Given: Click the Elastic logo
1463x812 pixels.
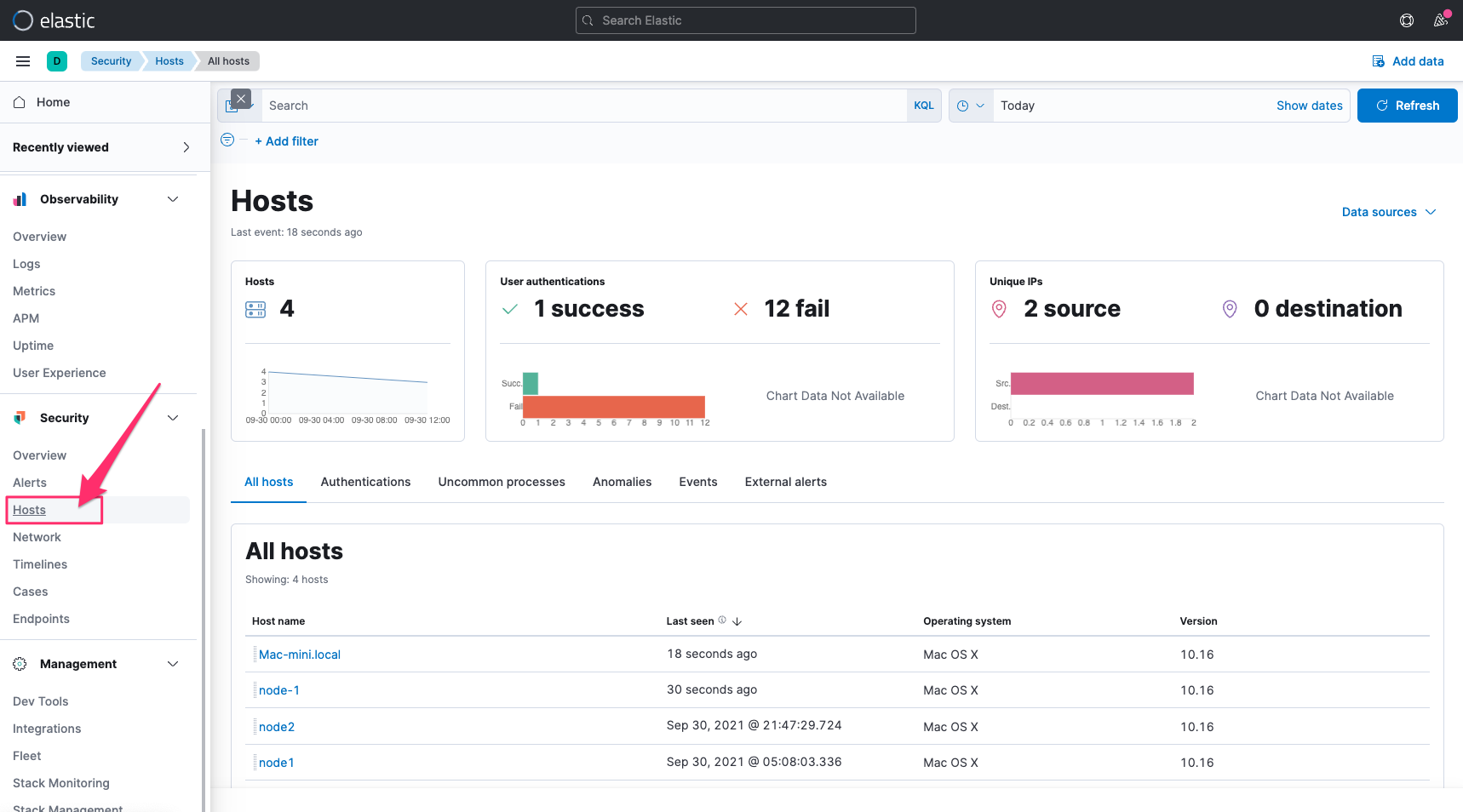Looking at the screenshot, I should click(x=24, y=20).
